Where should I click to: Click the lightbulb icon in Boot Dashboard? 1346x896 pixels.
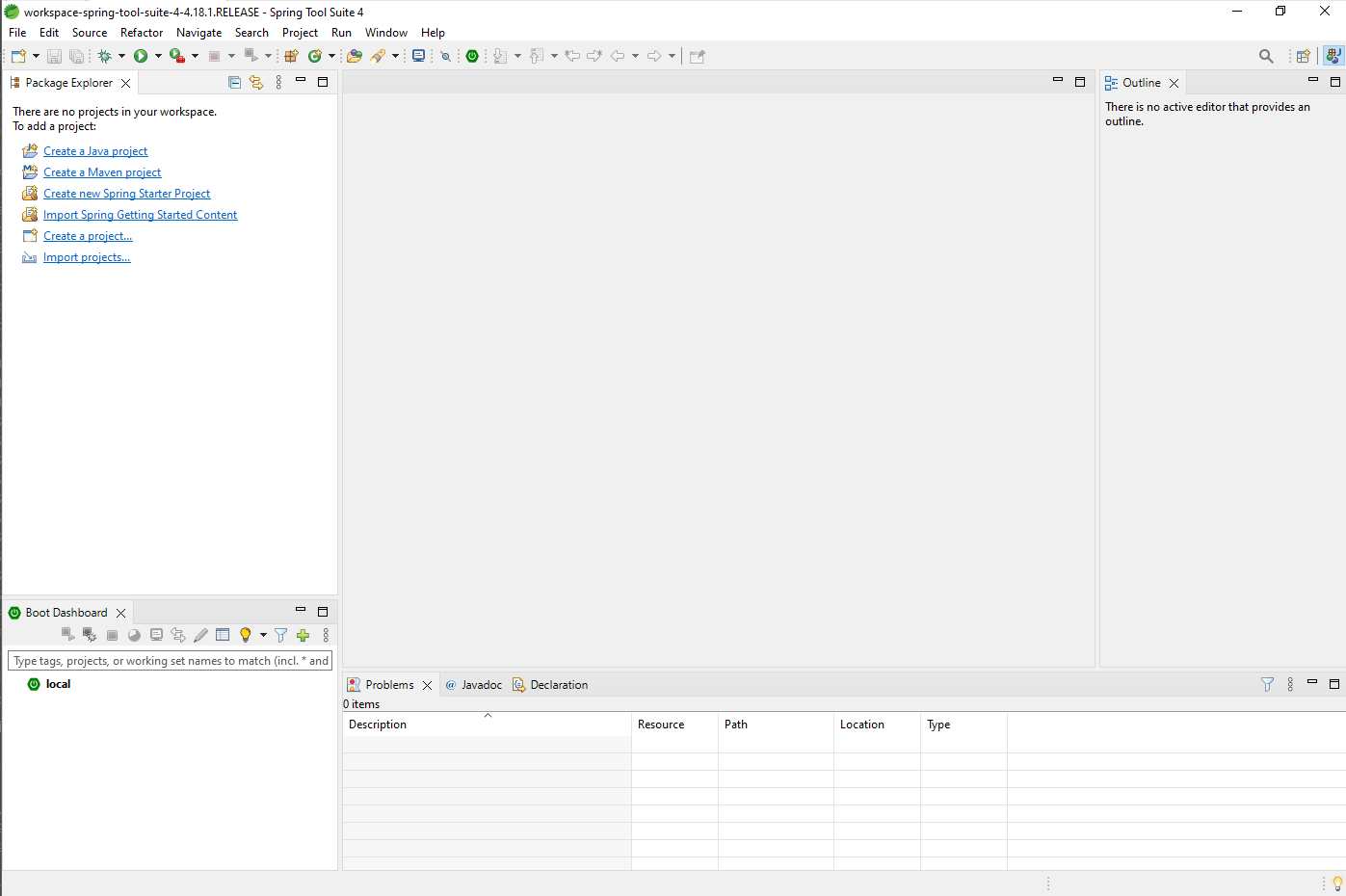click(246, 635)
